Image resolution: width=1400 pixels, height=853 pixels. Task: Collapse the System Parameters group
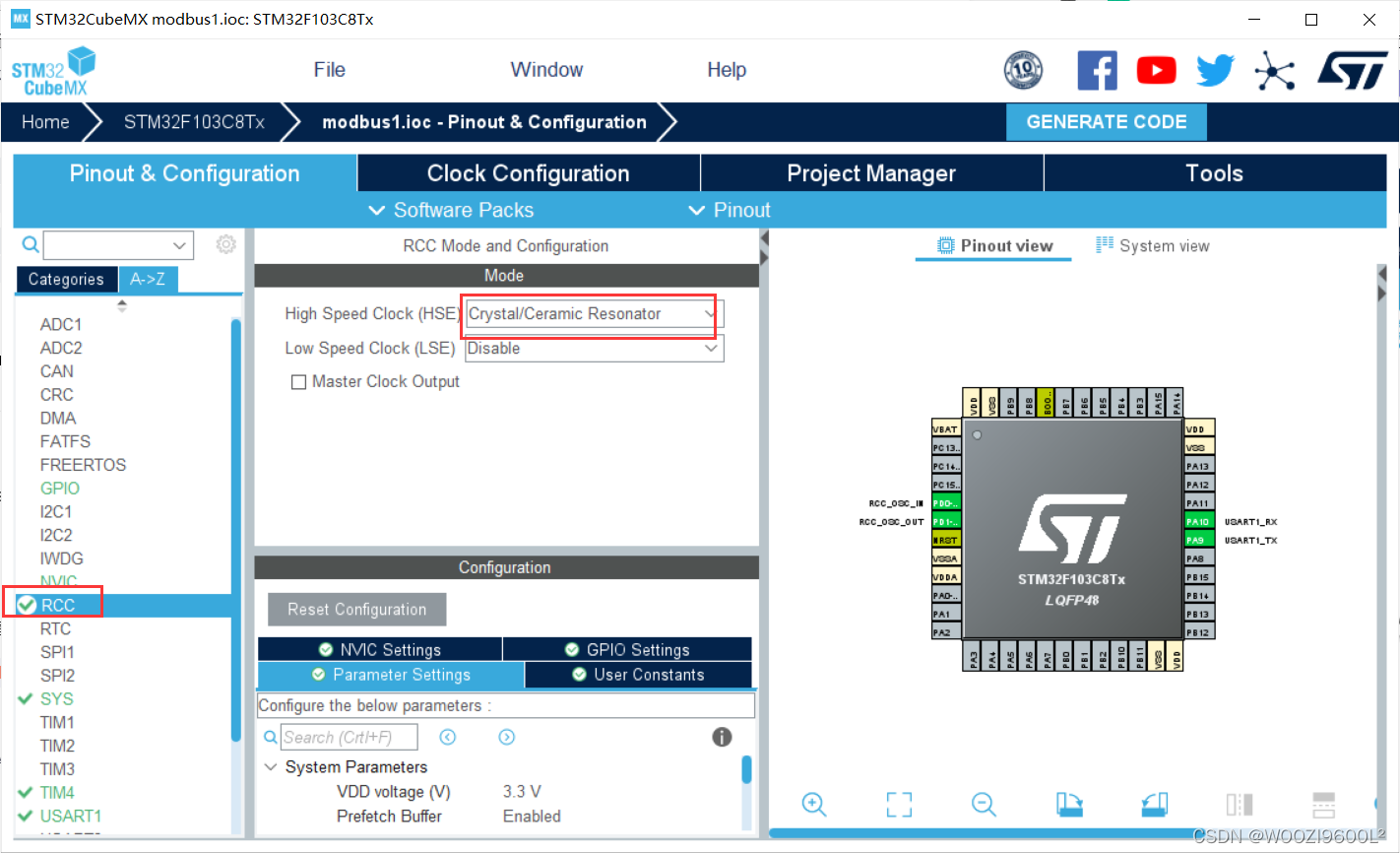tap(271, 767)
